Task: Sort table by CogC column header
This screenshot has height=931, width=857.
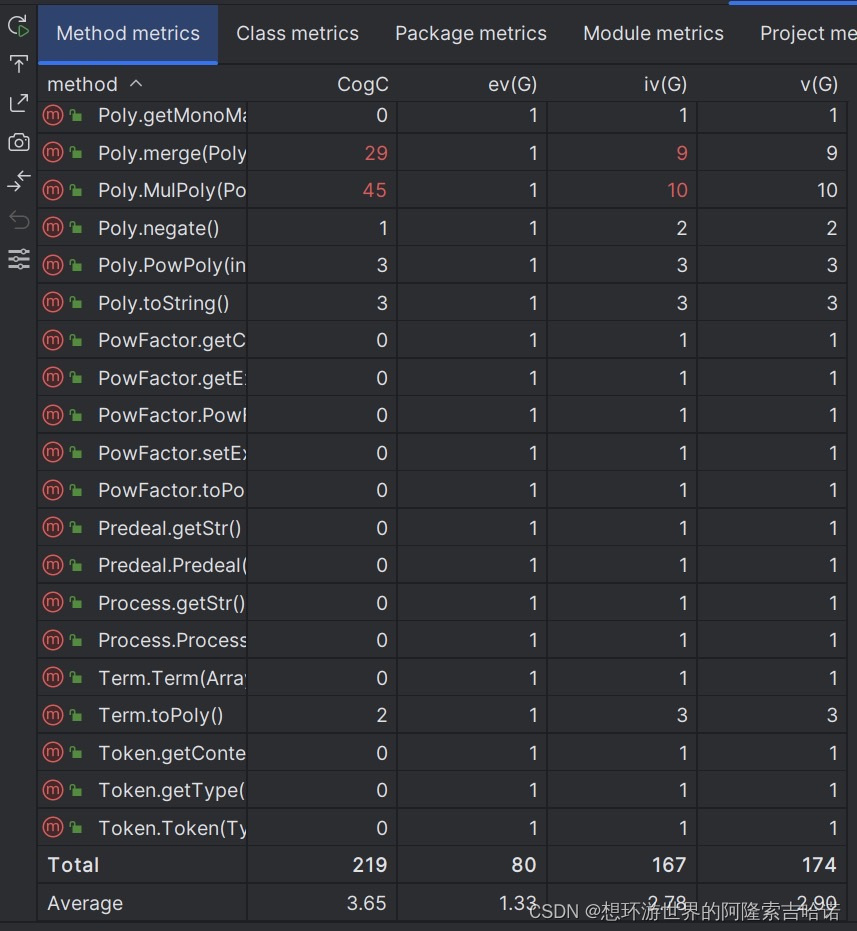Action: (362, 84)
